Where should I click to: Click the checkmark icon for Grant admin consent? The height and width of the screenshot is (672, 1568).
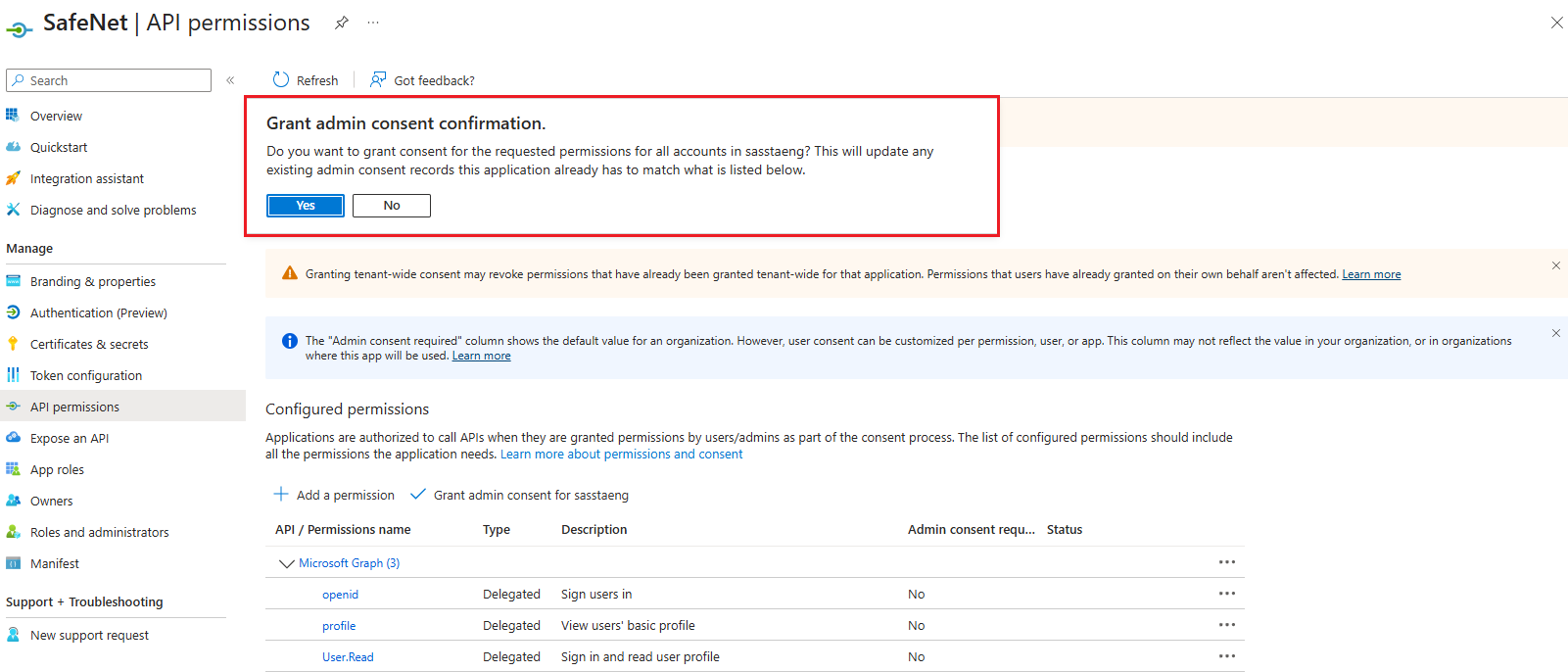pyautogui.click(x=418, y=494)
